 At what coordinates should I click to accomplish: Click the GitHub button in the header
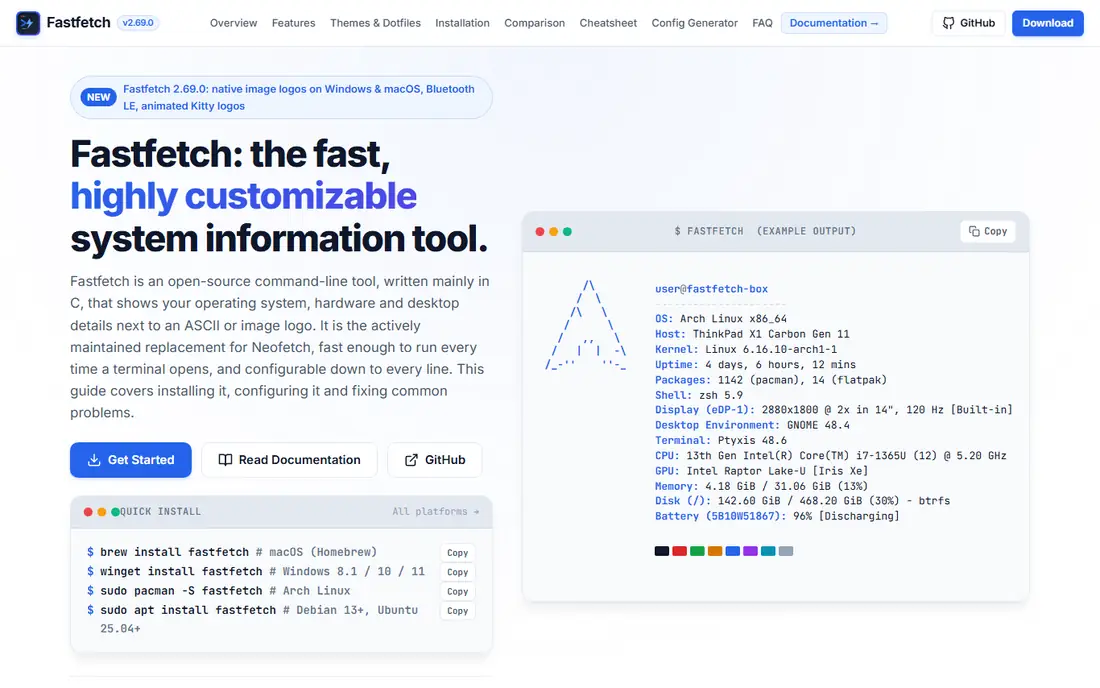coord(969,23)
